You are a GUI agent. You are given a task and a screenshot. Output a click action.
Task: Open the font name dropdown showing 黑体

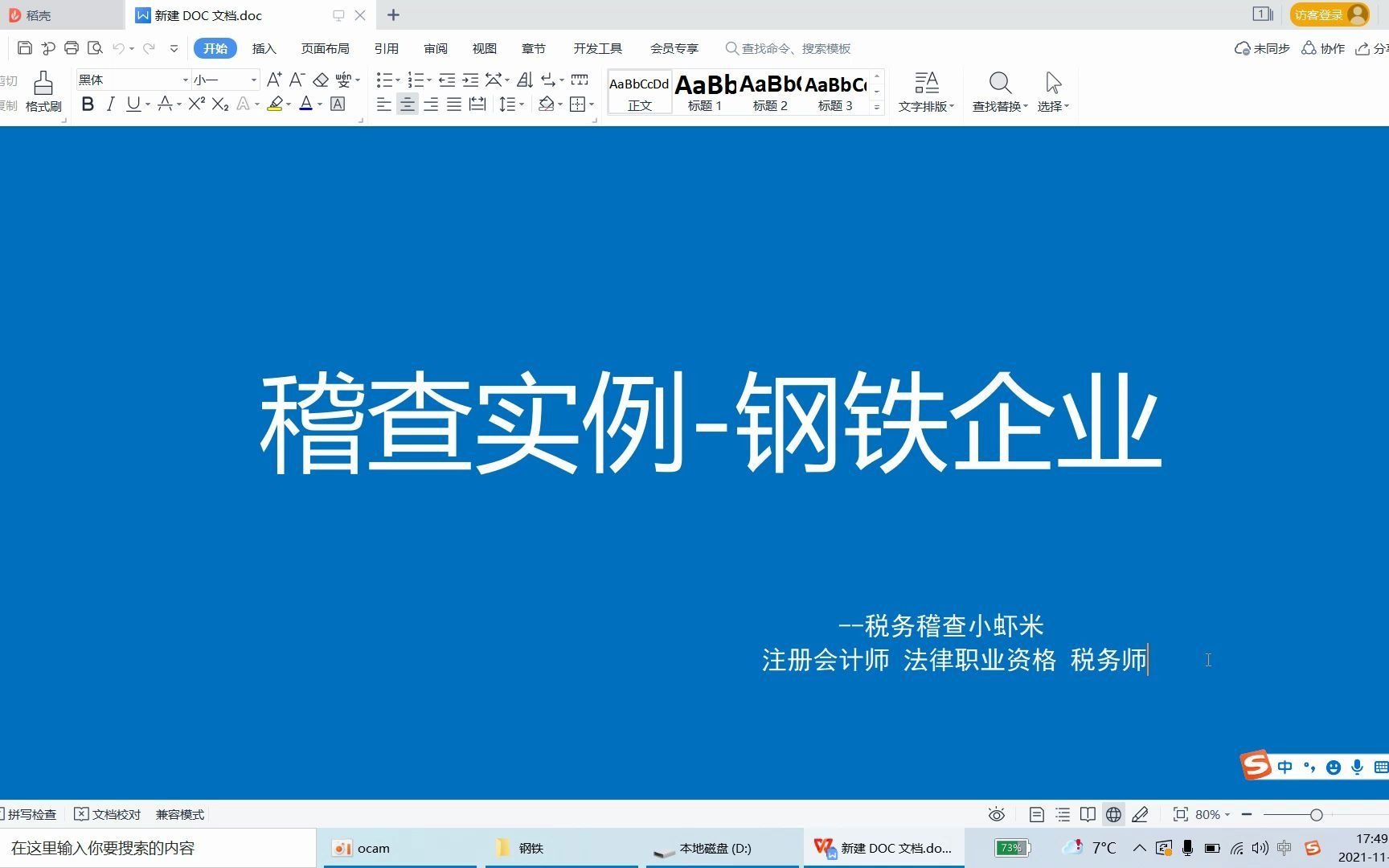pos(185,80)
